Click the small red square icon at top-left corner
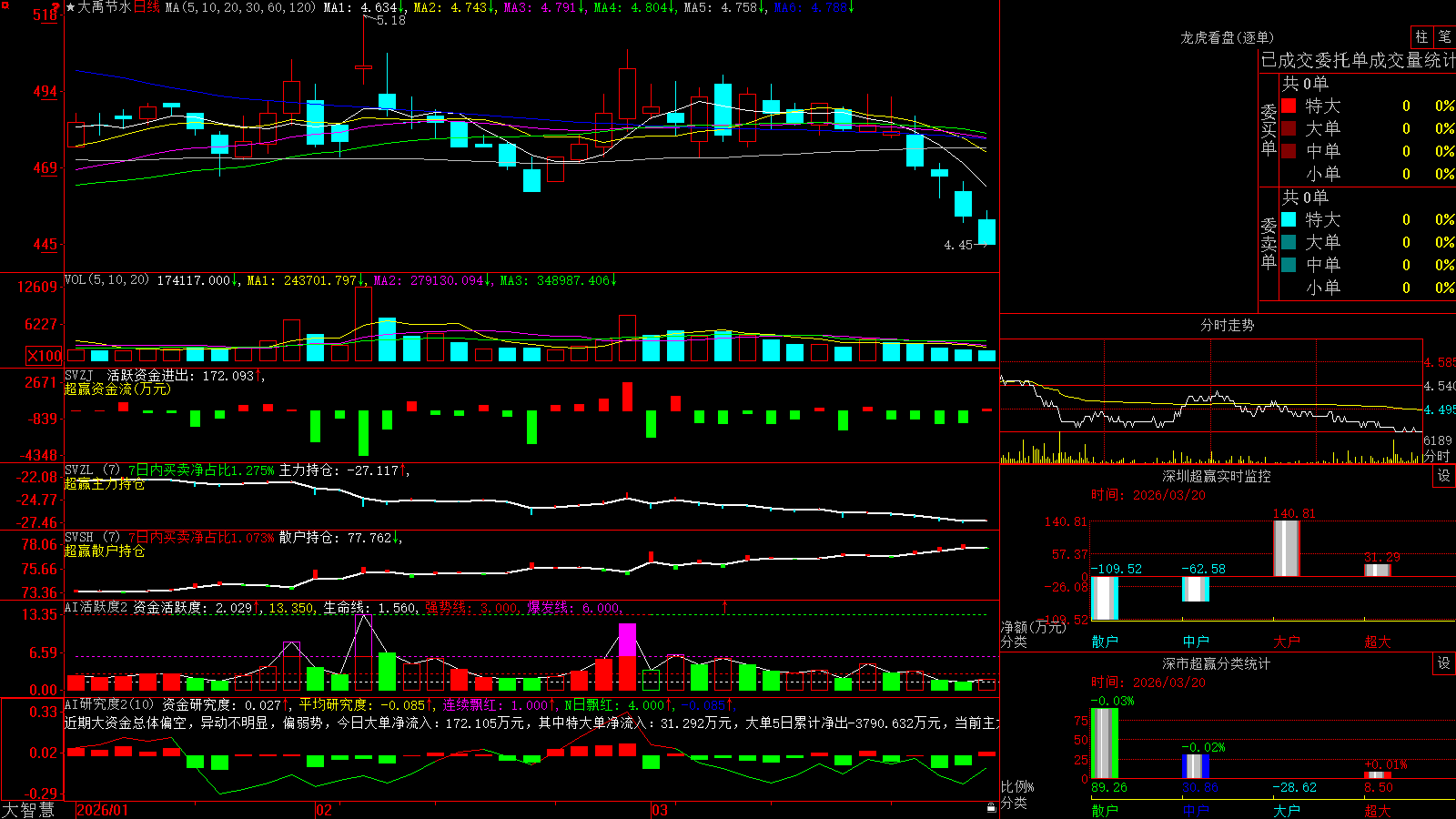This screenshot has width=1456, height=819. pyautogui.click(x=5, y=6)
